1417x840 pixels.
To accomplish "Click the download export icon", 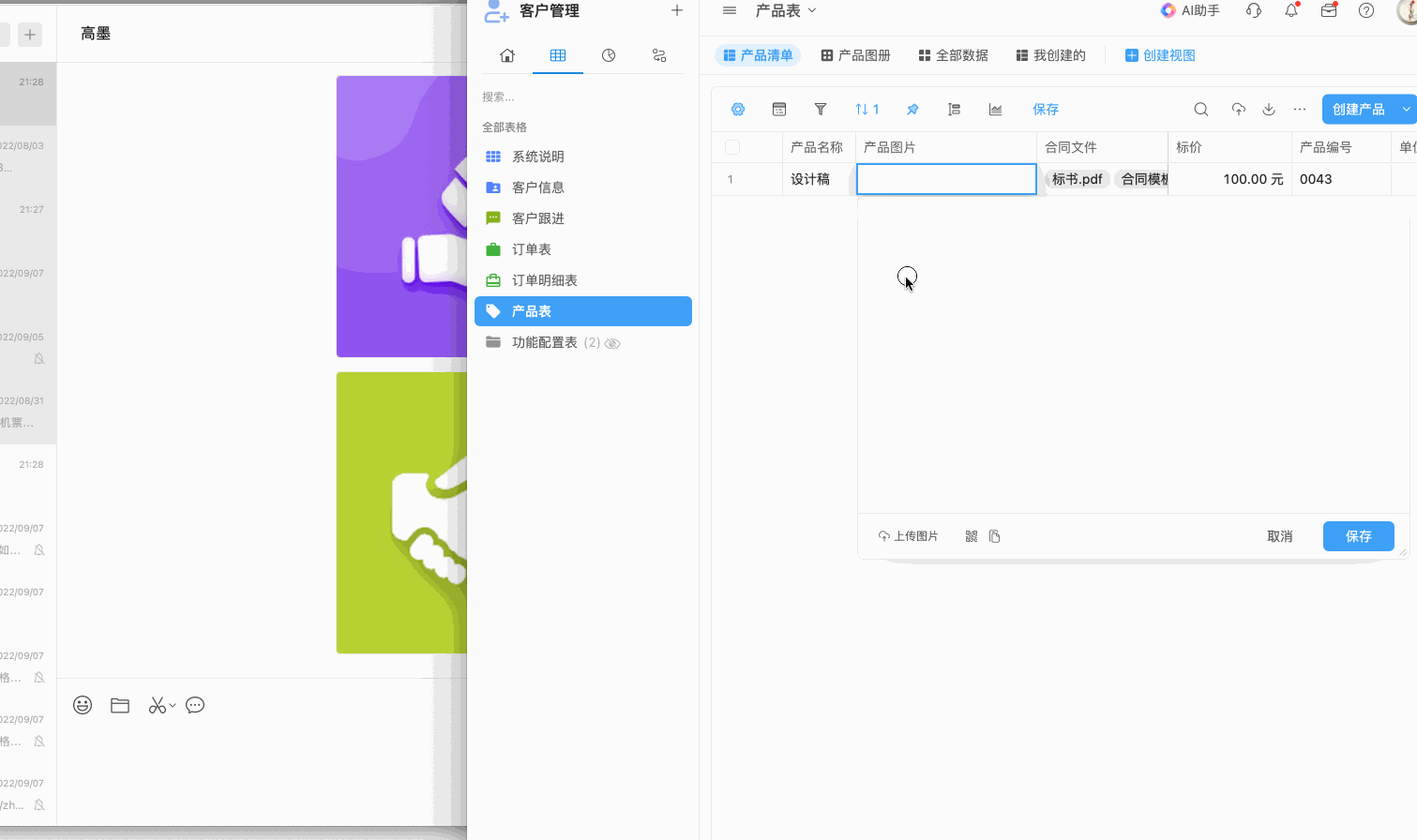I will click(x=1269, y=110).
